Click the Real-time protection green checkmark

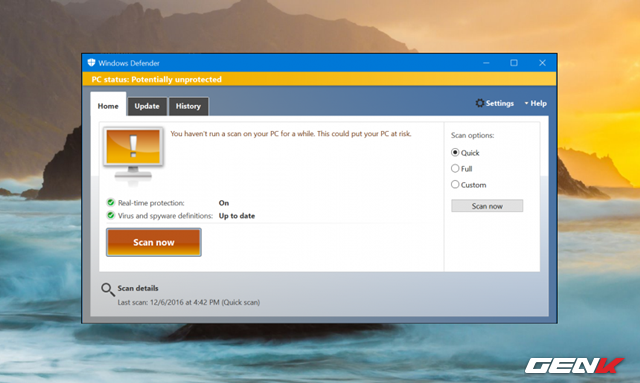click(x=111, y=202)
